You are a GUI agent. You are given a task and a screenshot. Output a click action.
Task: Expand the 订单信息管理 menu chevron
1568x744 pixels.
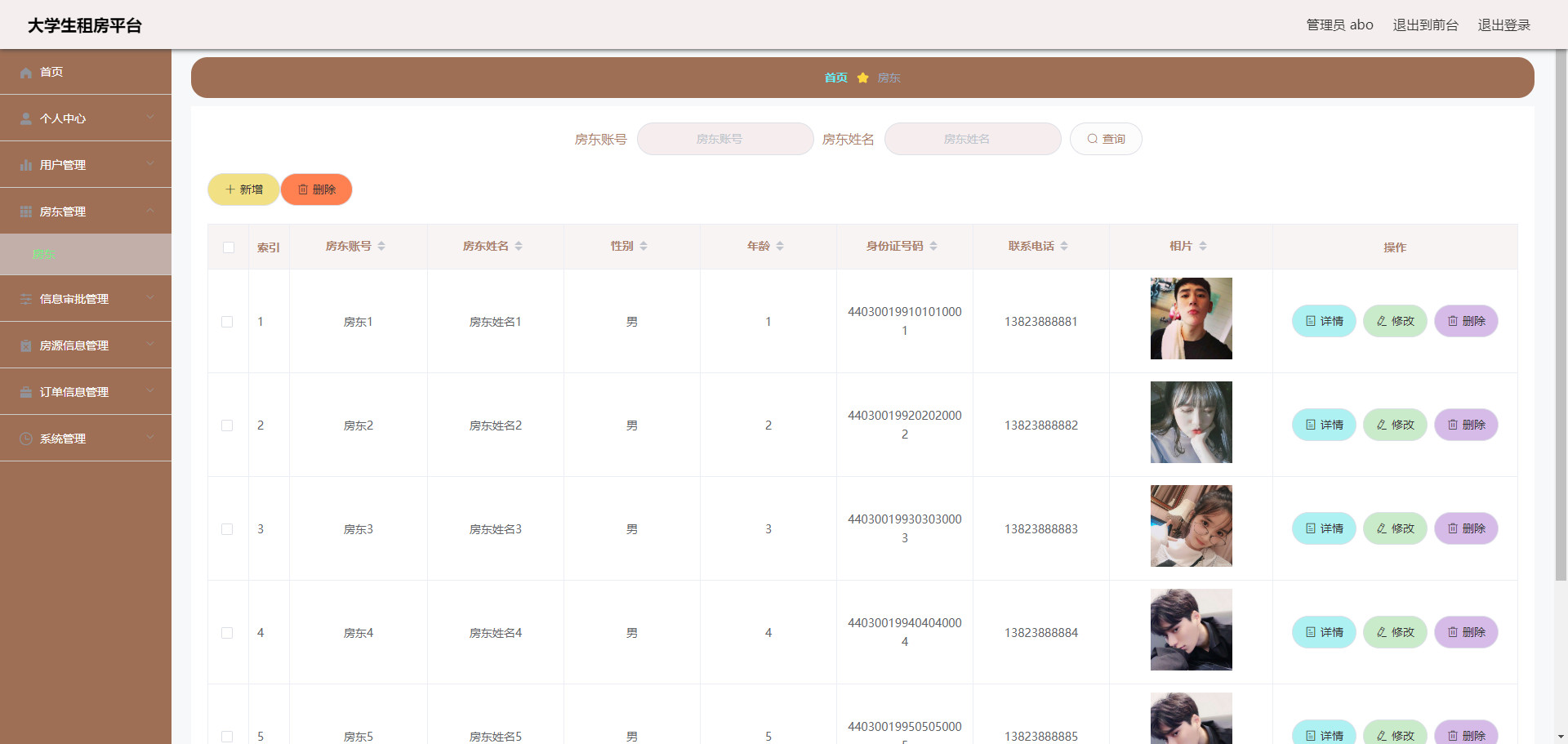coord(150,391)
